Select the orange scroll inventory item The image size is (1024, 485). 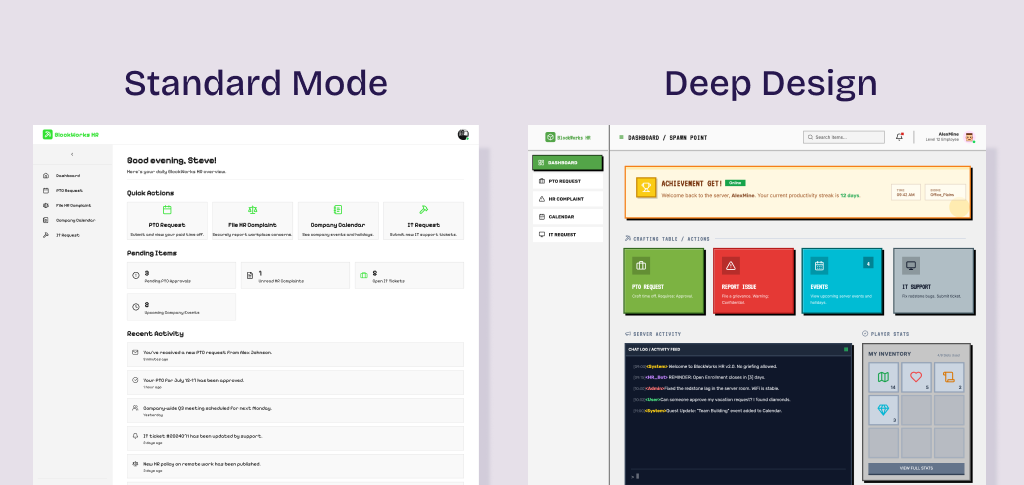(x=947, y=378)
